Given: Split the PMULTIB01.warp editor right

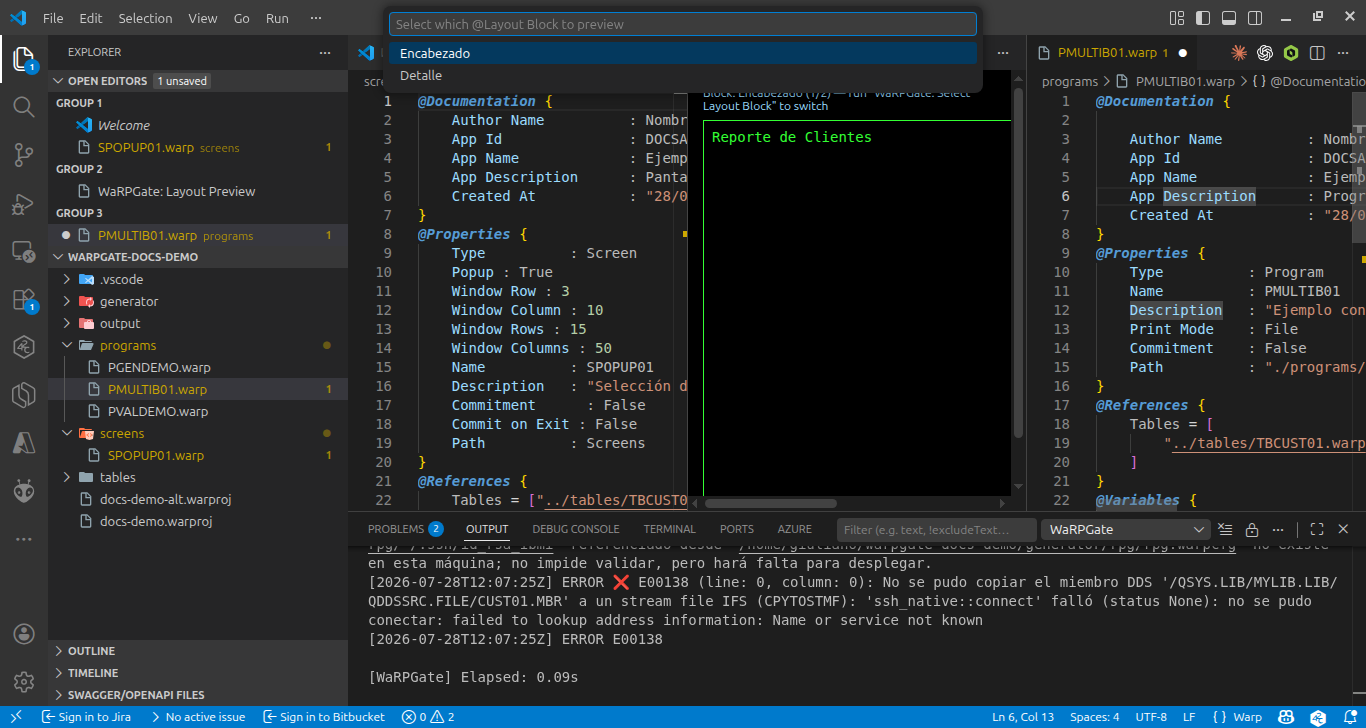Looking at the screenshot, I should pos(1317,53).
